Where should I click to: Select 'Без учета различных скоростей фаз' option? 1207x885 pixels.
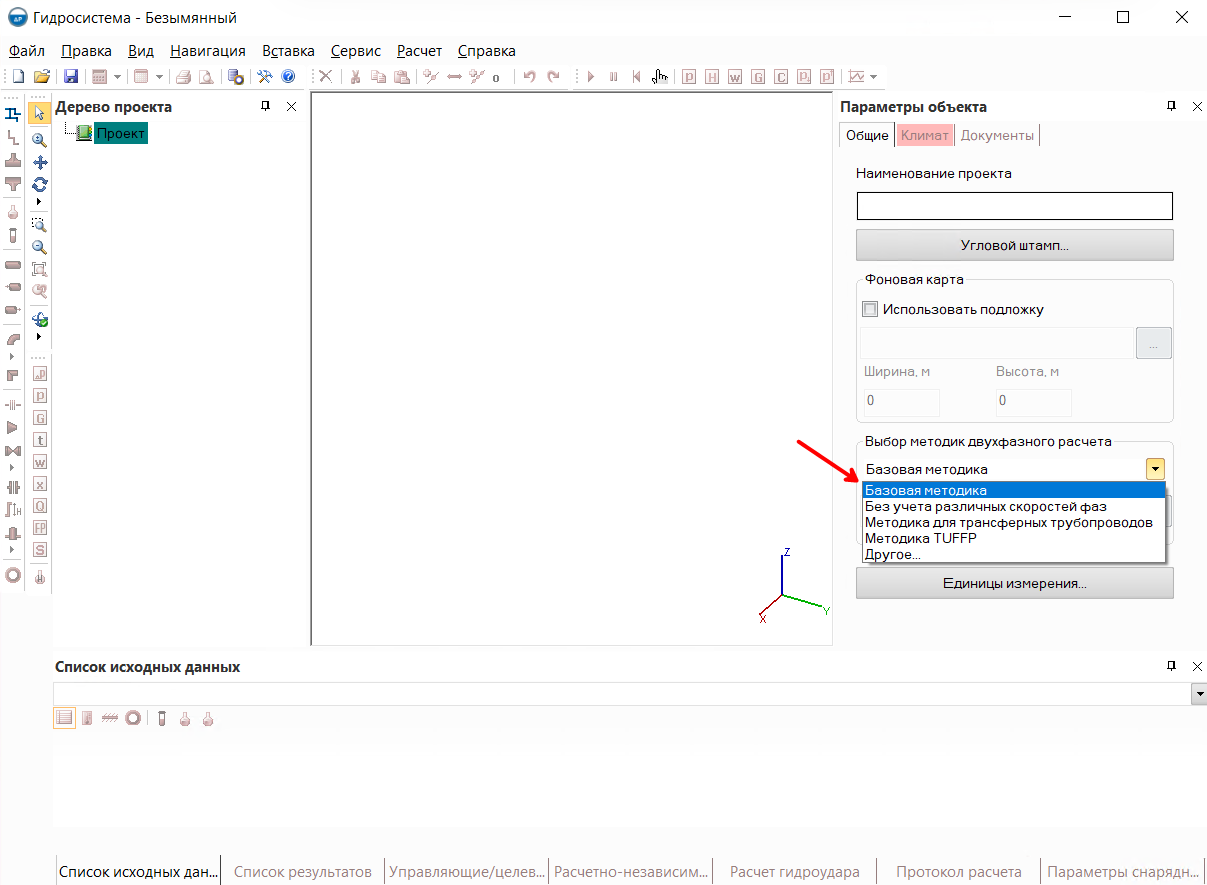tap(985, 506)
